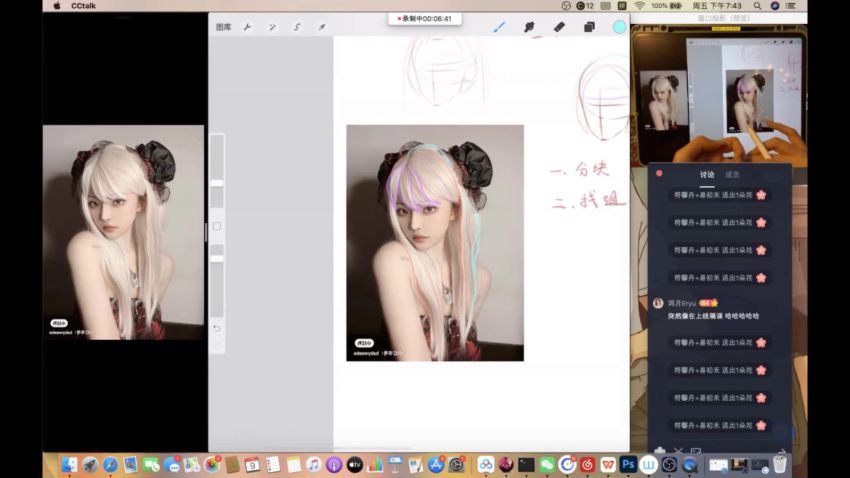Switch to the 讨论 discussion tab
This screenshot has height=478, width=850.
coord(707,174)
